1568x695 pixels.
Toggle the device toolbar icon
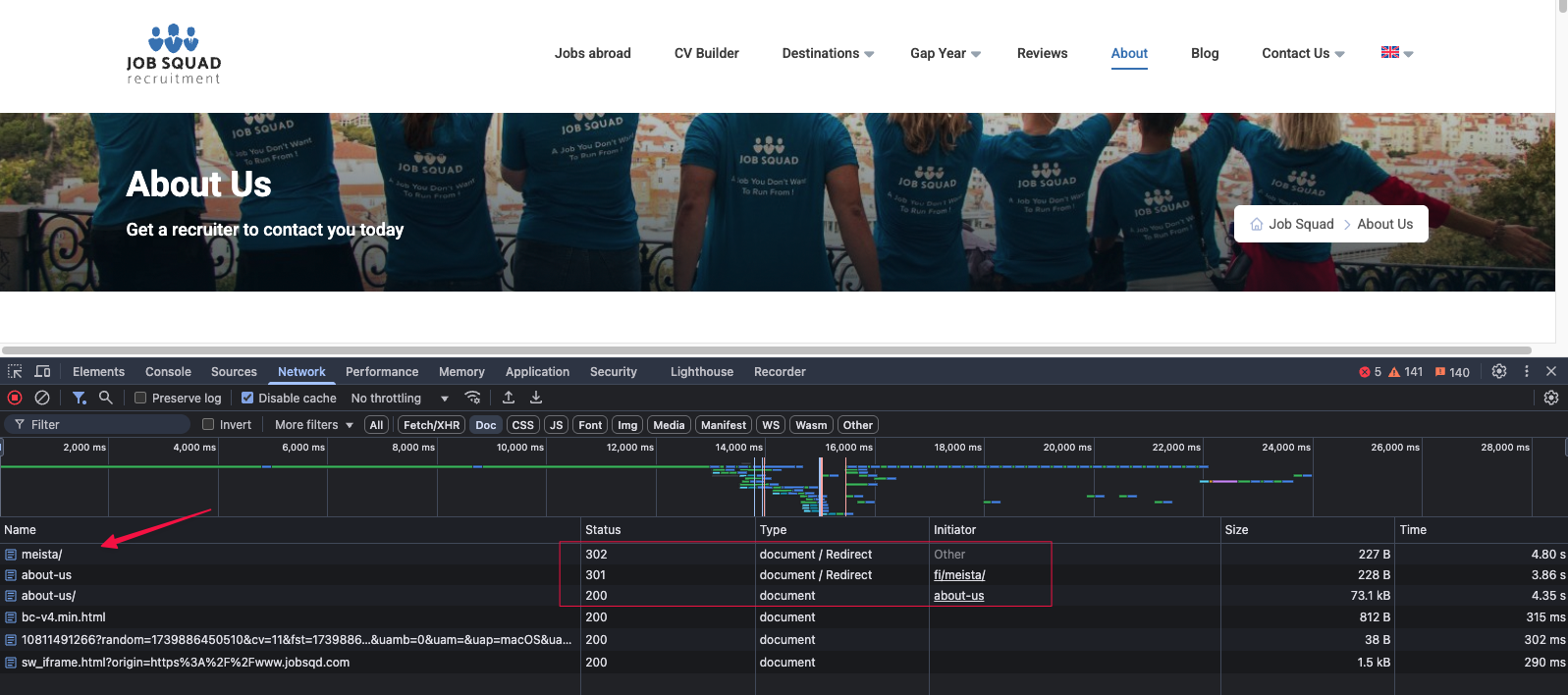[42, 371]
